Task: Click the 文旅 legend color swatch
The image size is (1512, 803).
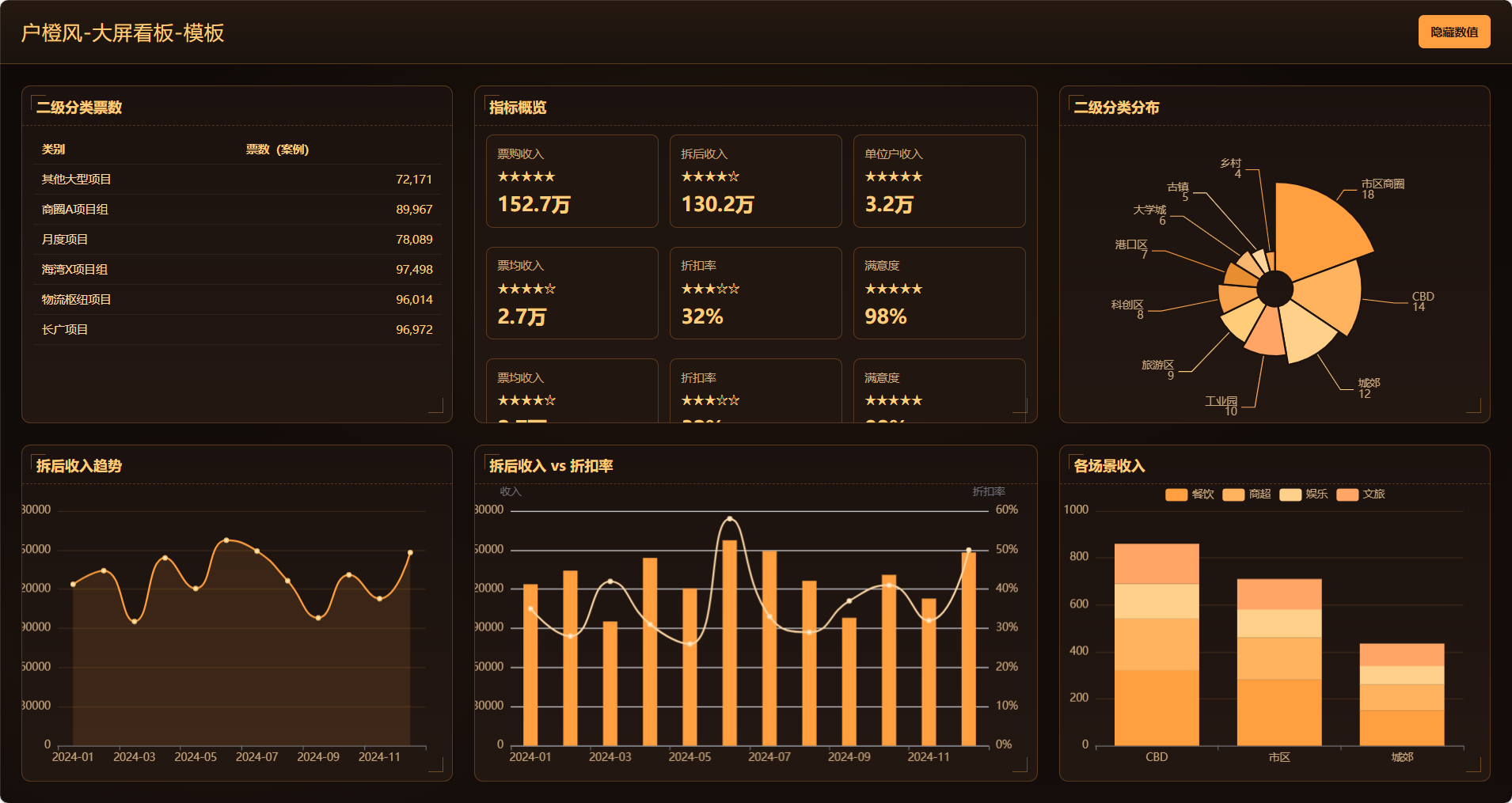Action: tap(1347, 494)
